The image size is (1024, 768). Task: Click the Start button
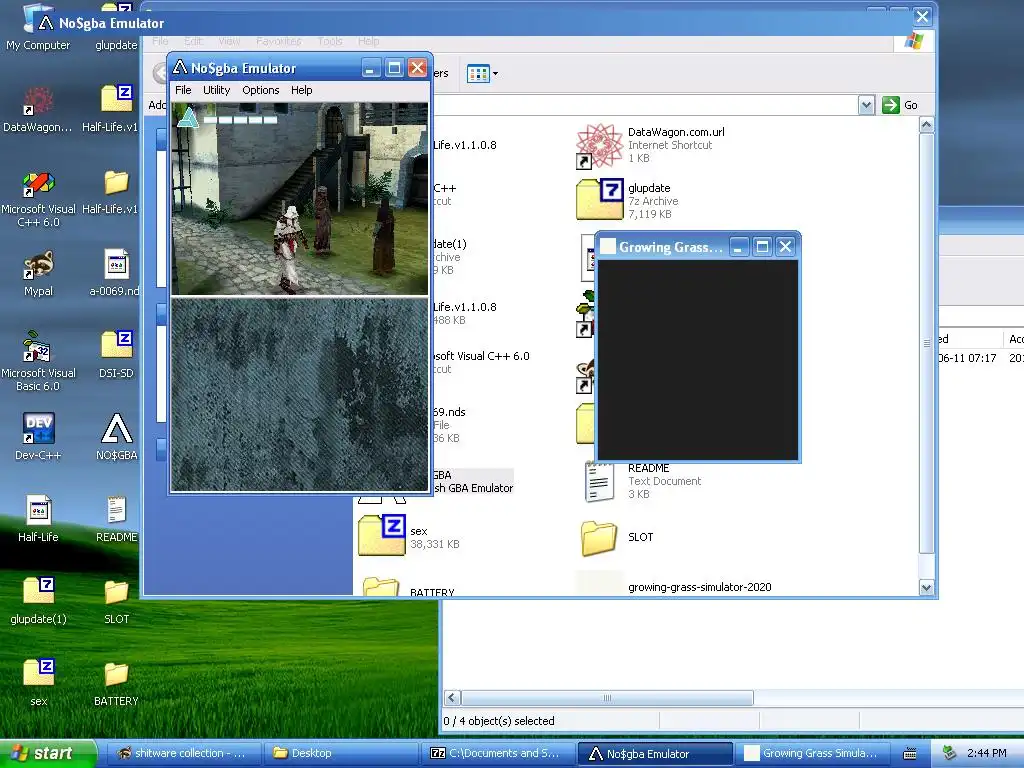coord(48,753)
